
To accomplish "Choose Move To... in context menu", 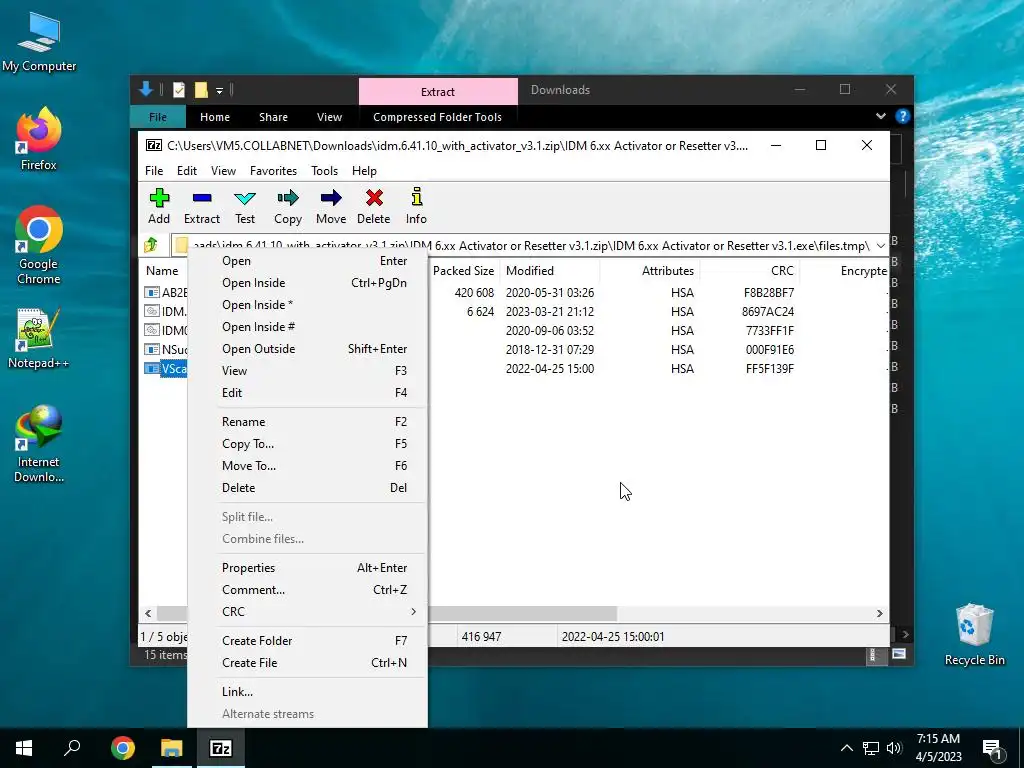I will (314, 466).
